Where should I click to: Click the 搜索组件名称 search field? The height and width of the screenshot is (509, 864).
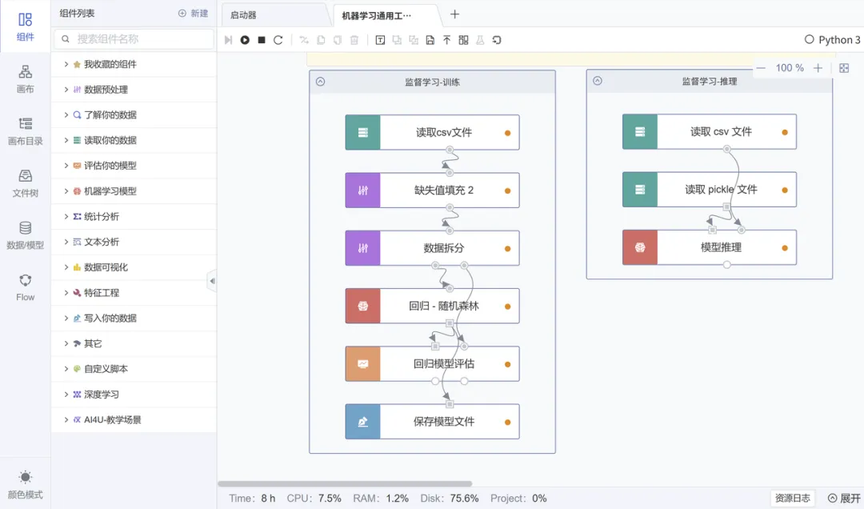coord(134,39)
